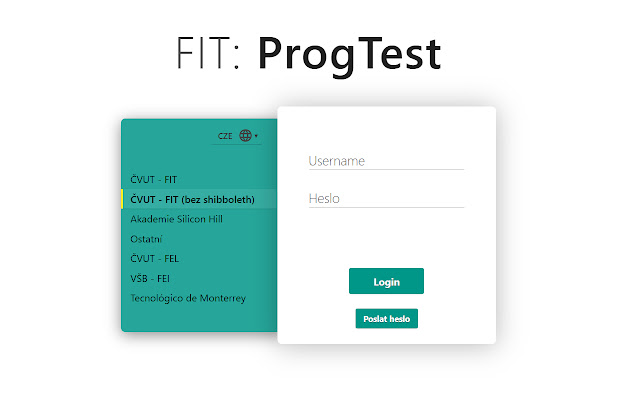Click into the Heslo password field

(x=386, y=199)
